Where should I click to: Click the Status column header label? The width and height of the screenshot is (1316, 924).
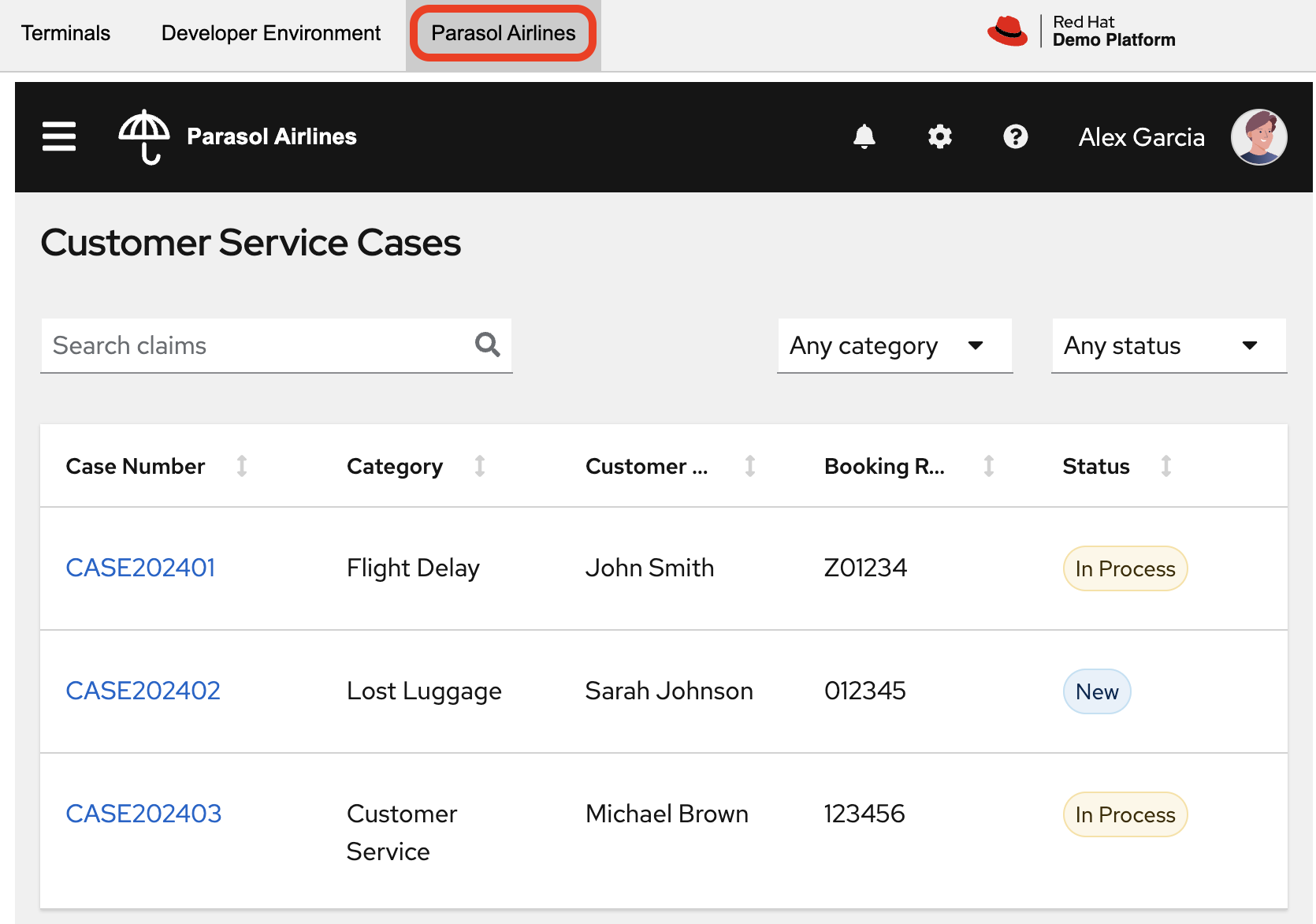(x=1096, y=466)
